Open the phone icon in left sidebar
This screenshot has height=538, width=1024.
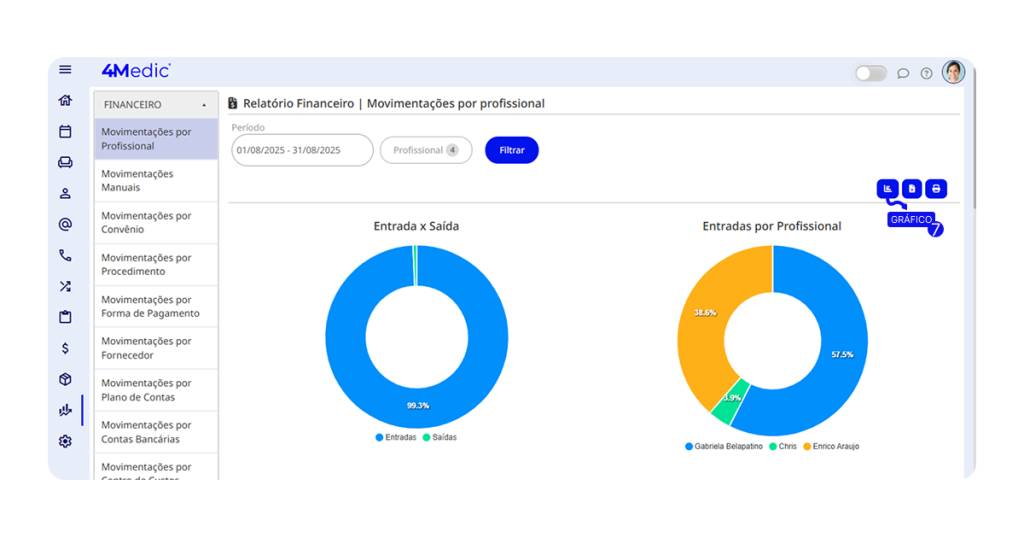tap(65, 255)
